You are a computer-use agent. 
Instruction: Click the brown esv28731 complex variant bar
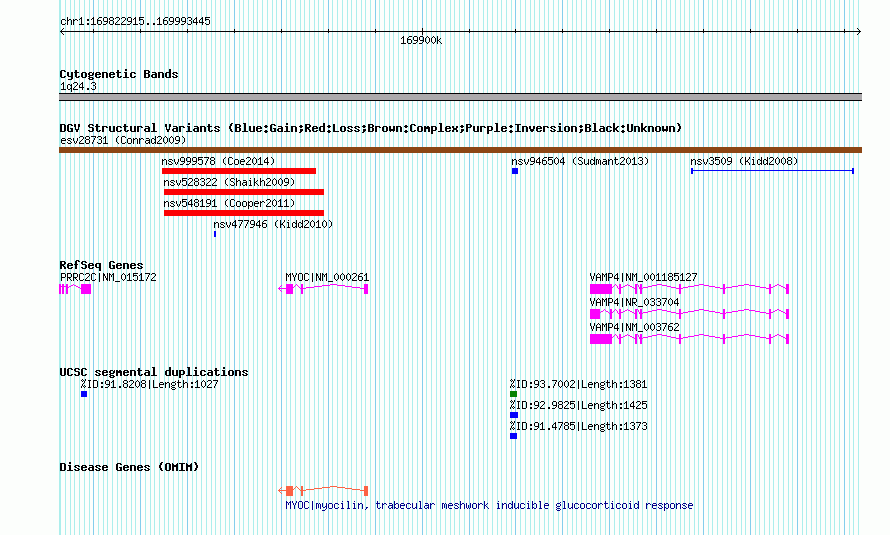coord(460,150)
